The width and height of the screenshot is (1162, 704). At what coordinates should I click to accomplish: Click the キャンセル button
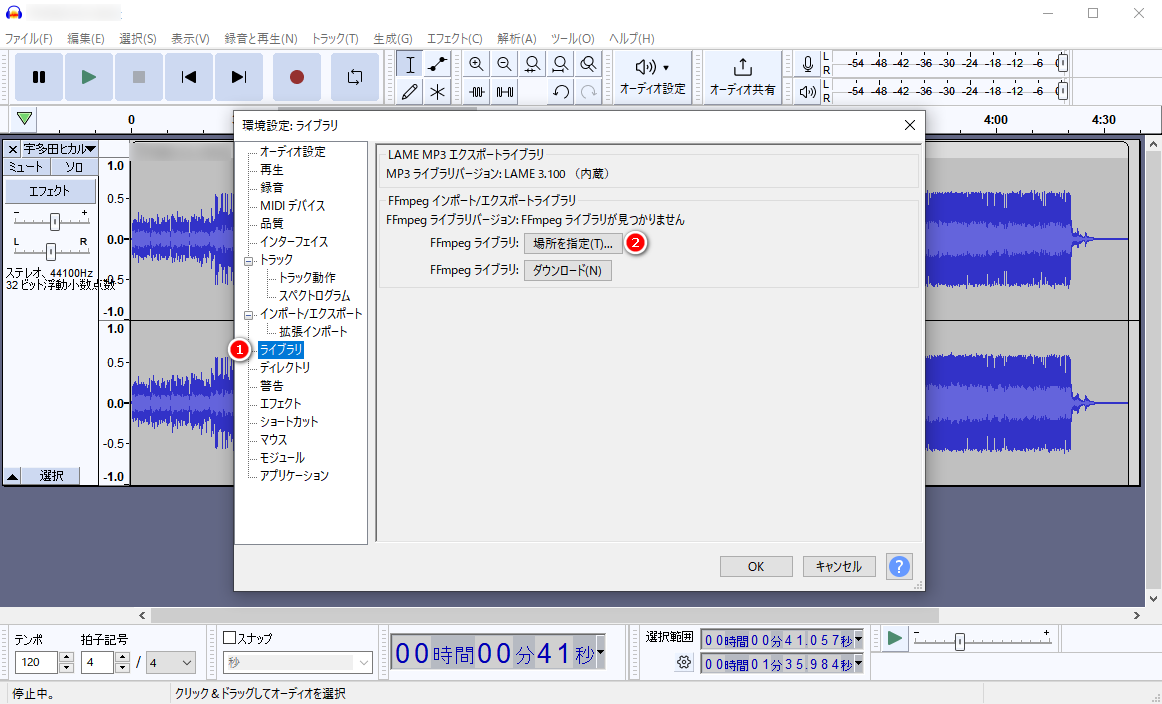(x=839, y=566)
